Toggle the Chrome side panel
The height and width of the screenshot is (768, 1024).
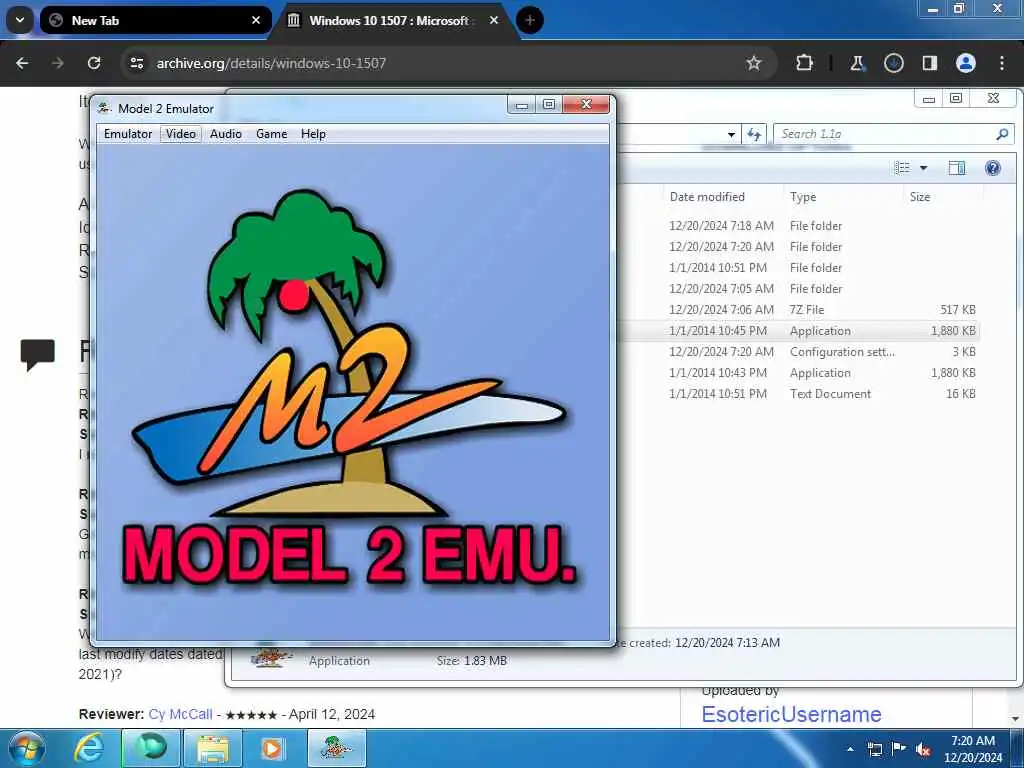[929, 63]
